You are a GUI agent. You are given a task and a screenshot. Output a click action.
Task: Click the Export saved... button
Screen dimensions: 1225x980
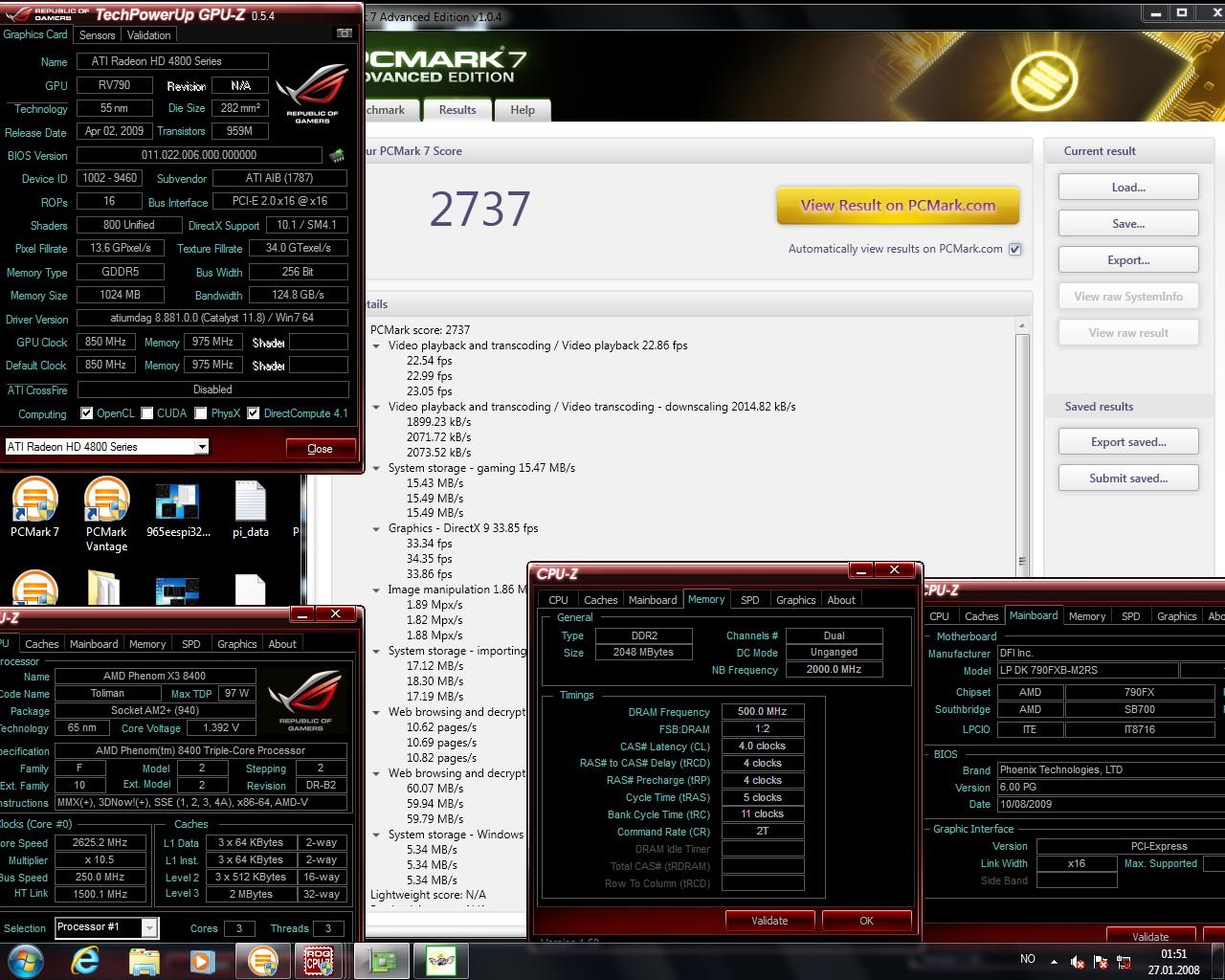point(1128,442)
